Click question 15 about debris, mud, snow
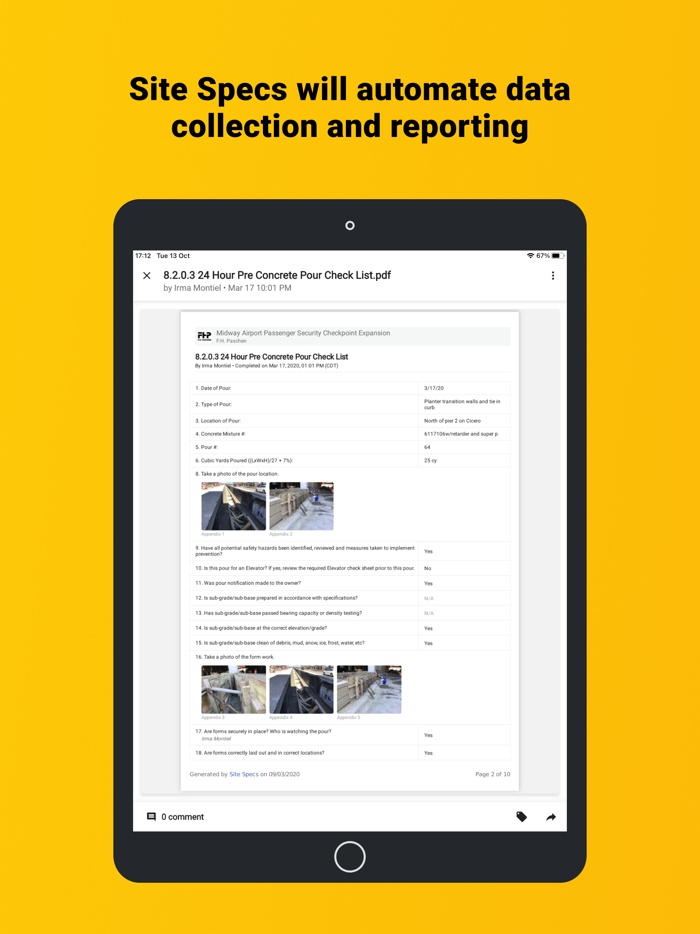Viewport: 700px width, 934px height. coord(280,643)
